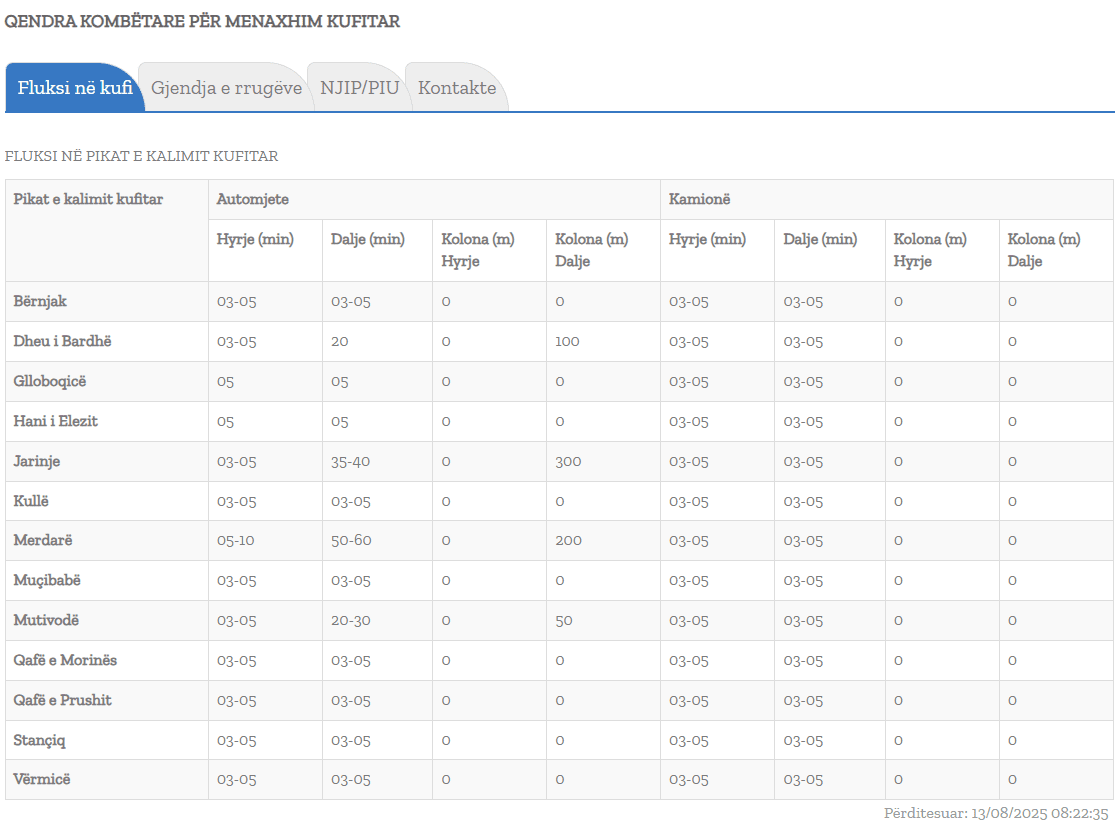Select the Hani i Elezit row label

(x=56, y=421)
